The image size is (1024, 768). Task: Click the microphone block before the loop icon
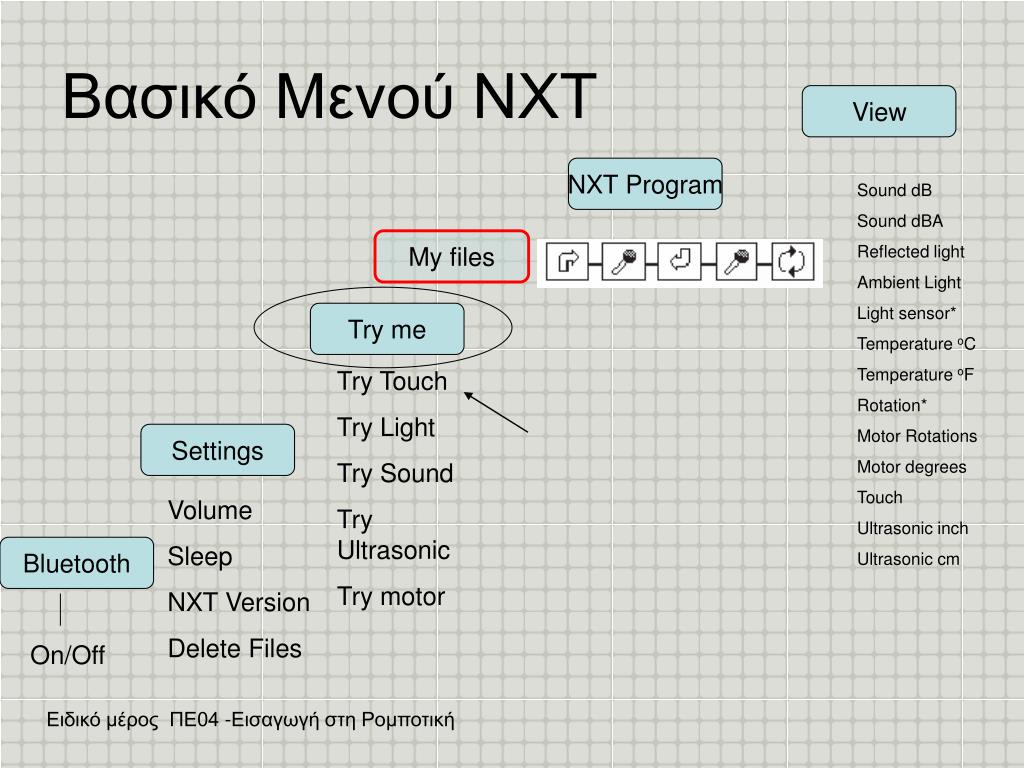click(x=737, y=261)
